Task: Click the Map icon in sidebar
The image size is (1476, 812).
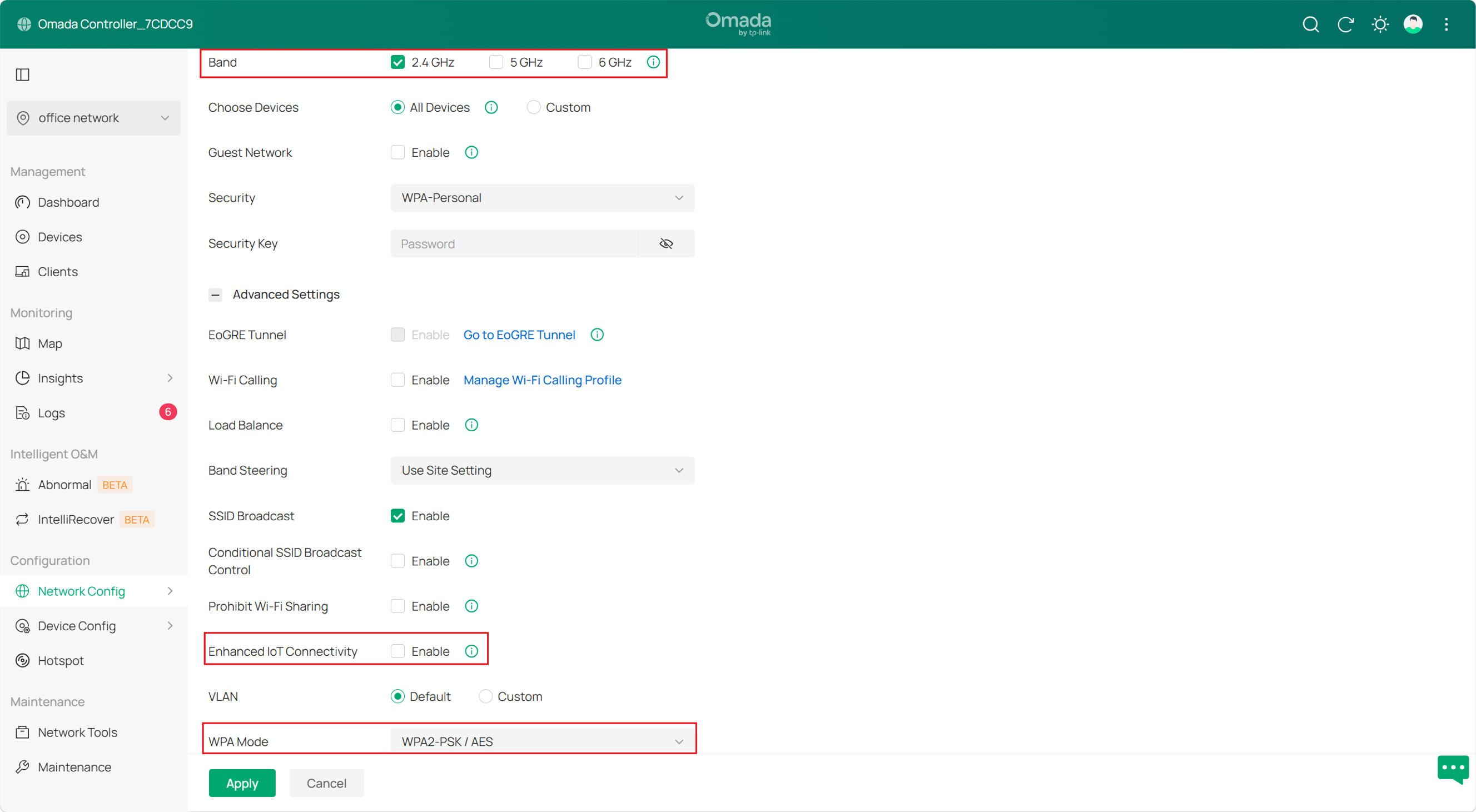Action: click(22, 343)
